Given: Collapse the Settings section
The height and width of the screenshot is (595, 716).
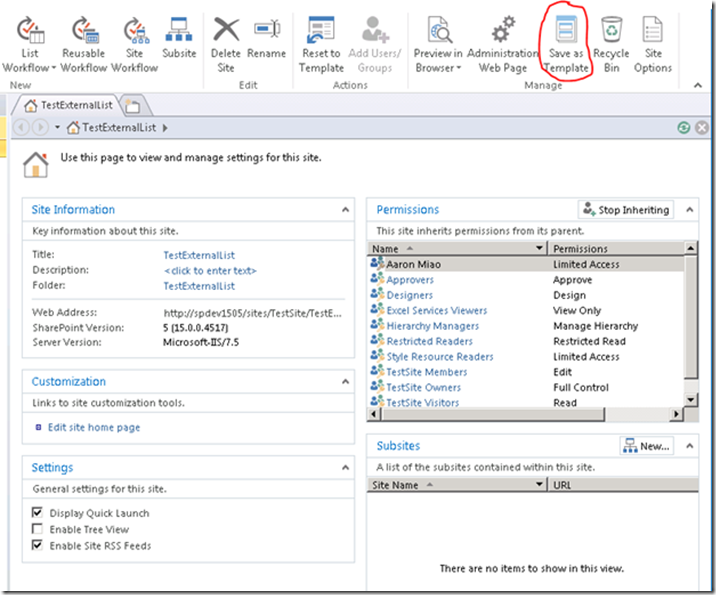Looking at the screenshot, I should (345, 468).
